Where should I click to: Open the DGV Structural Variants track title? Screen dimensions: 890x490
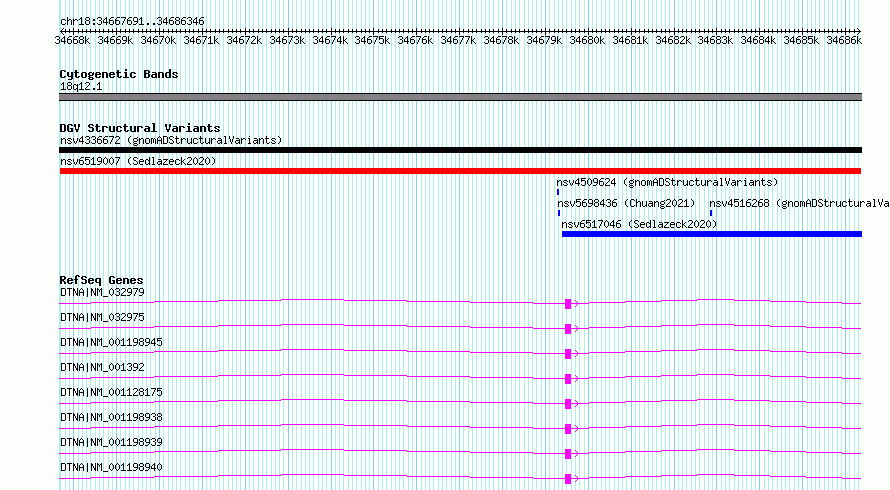click(140, 128)
